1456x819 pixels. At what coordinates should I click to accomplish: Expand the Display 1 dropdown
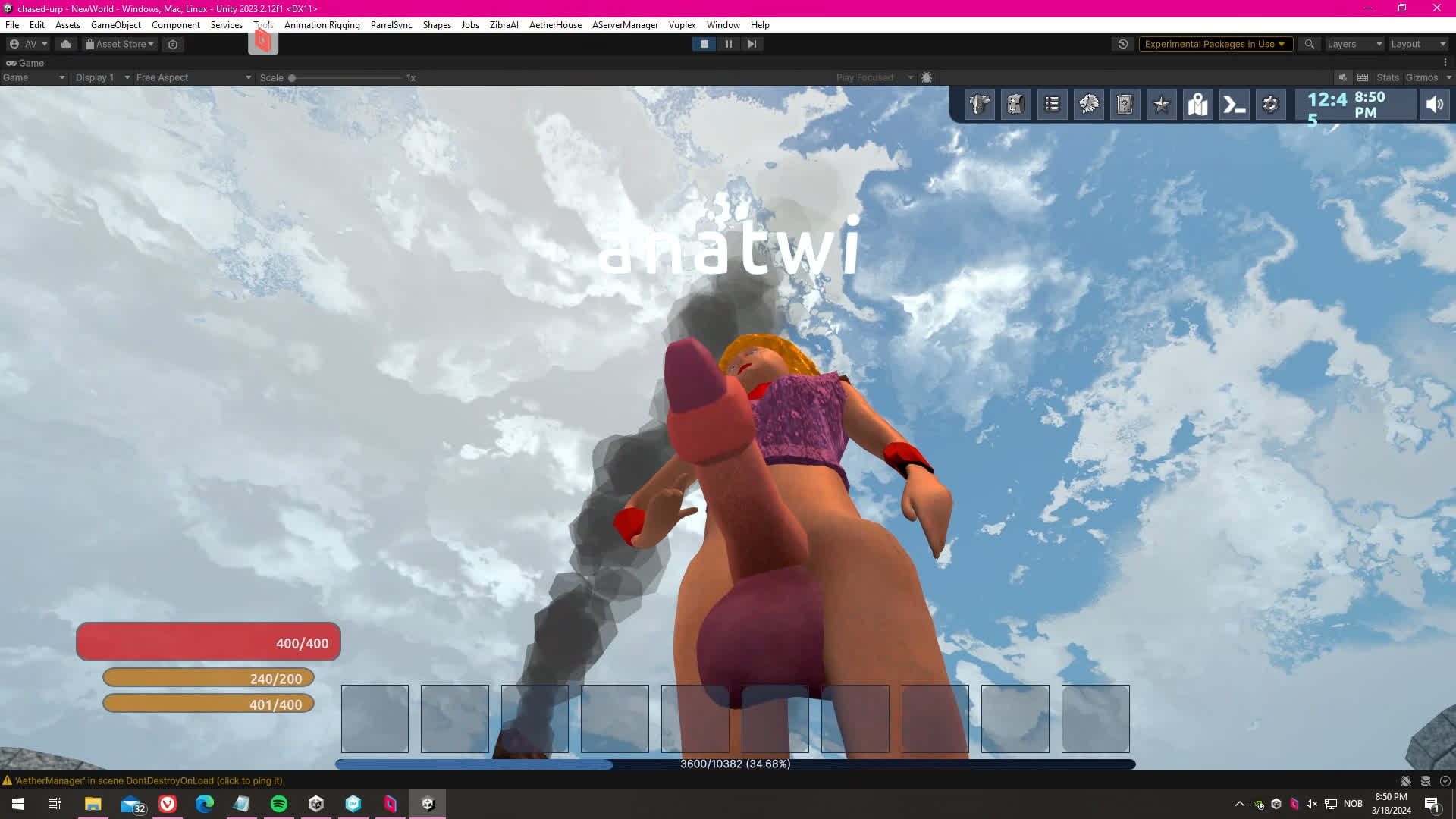click(x=102, y=77)
